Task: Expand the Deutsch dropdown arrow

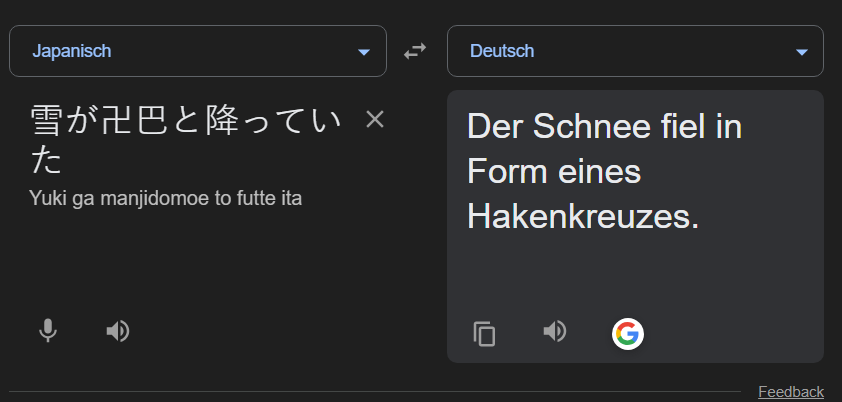Action: pos(801,52)
